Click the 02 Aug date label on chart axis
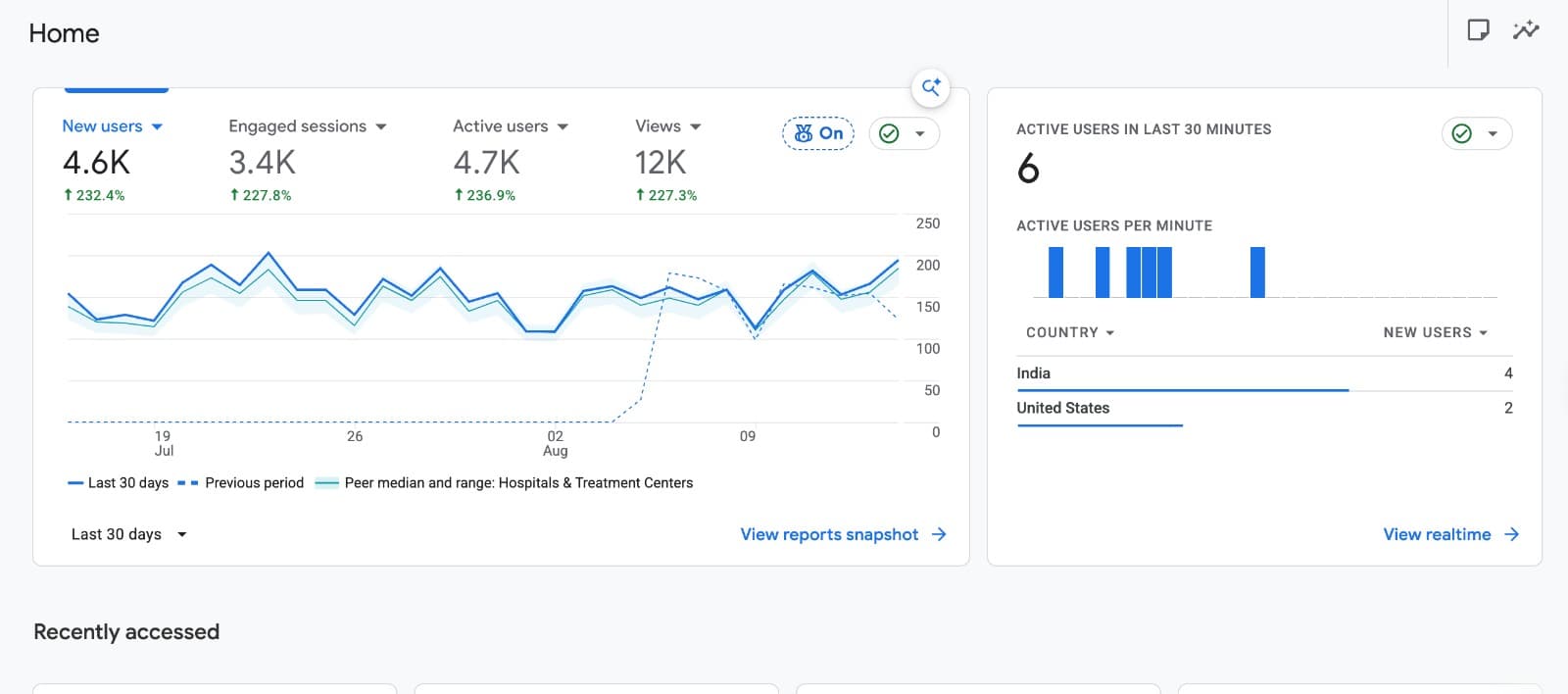 [x=555, y=443]
